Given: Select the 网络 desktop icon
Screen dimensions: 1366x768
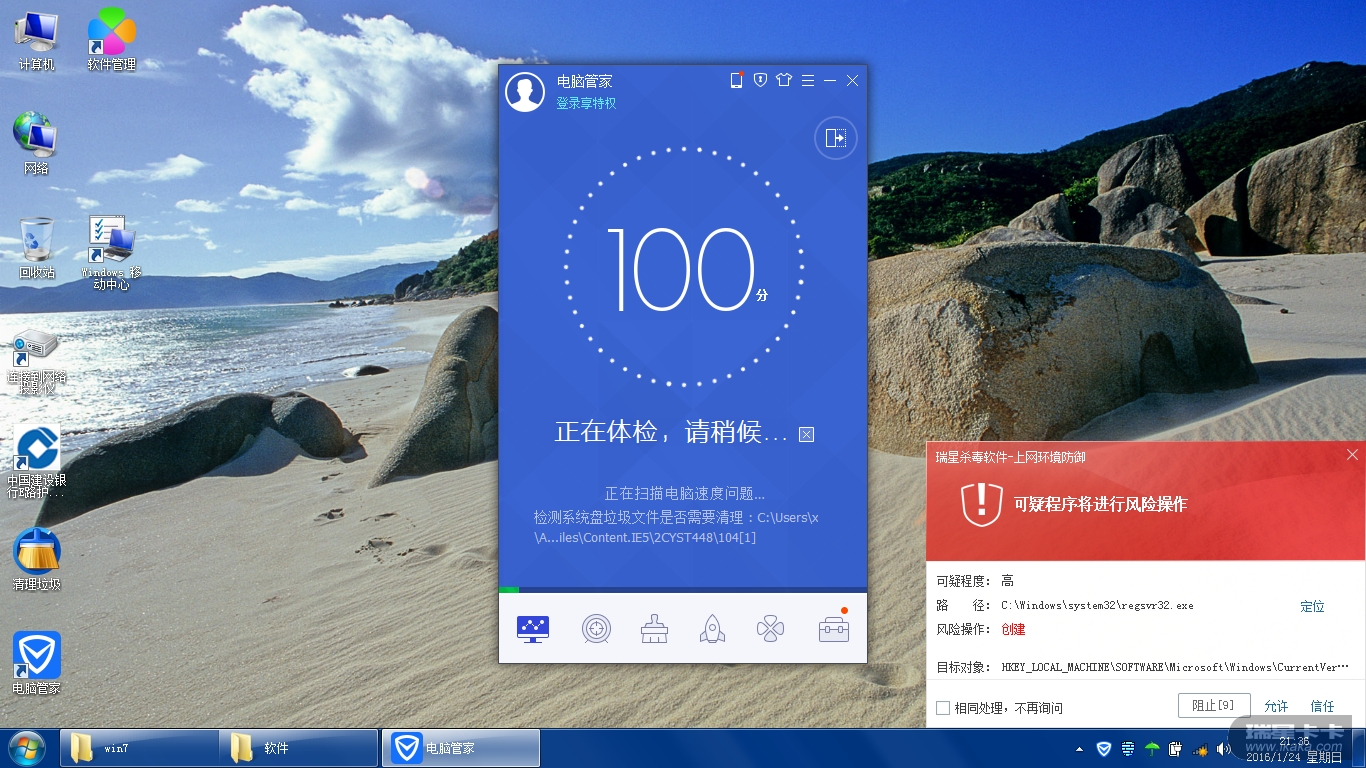Looking at the screenshot, I should click(x=36, y=144).
